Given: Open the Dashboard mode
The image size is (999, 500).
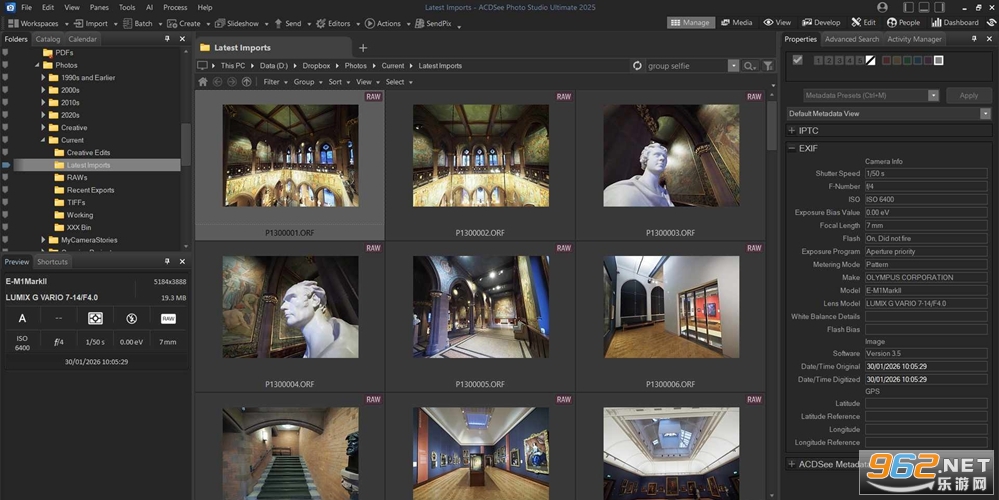Looking at the screenshot, I should [x=955, y=22].
